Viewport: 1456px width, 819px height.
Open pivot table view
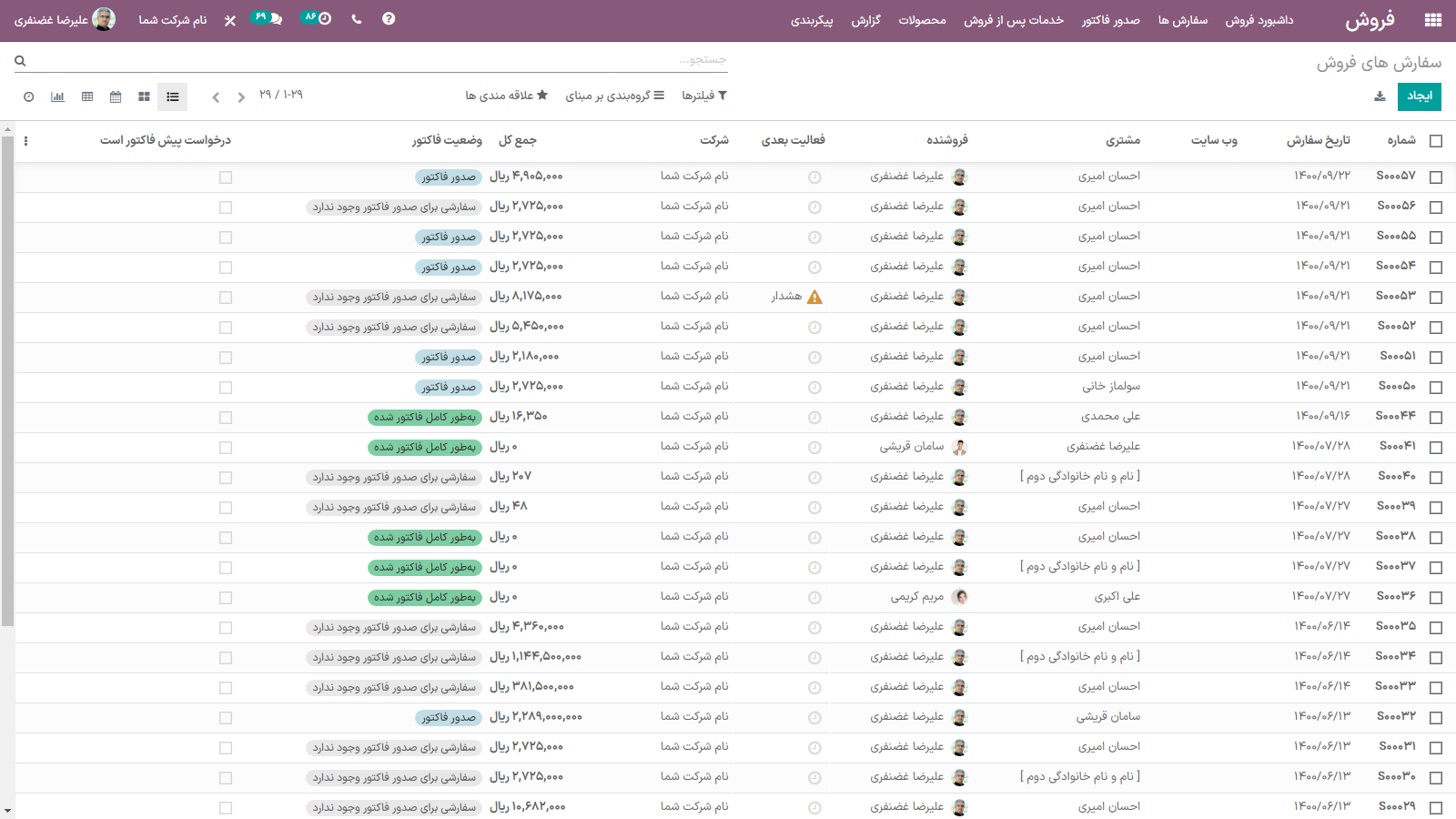point(87,96)
